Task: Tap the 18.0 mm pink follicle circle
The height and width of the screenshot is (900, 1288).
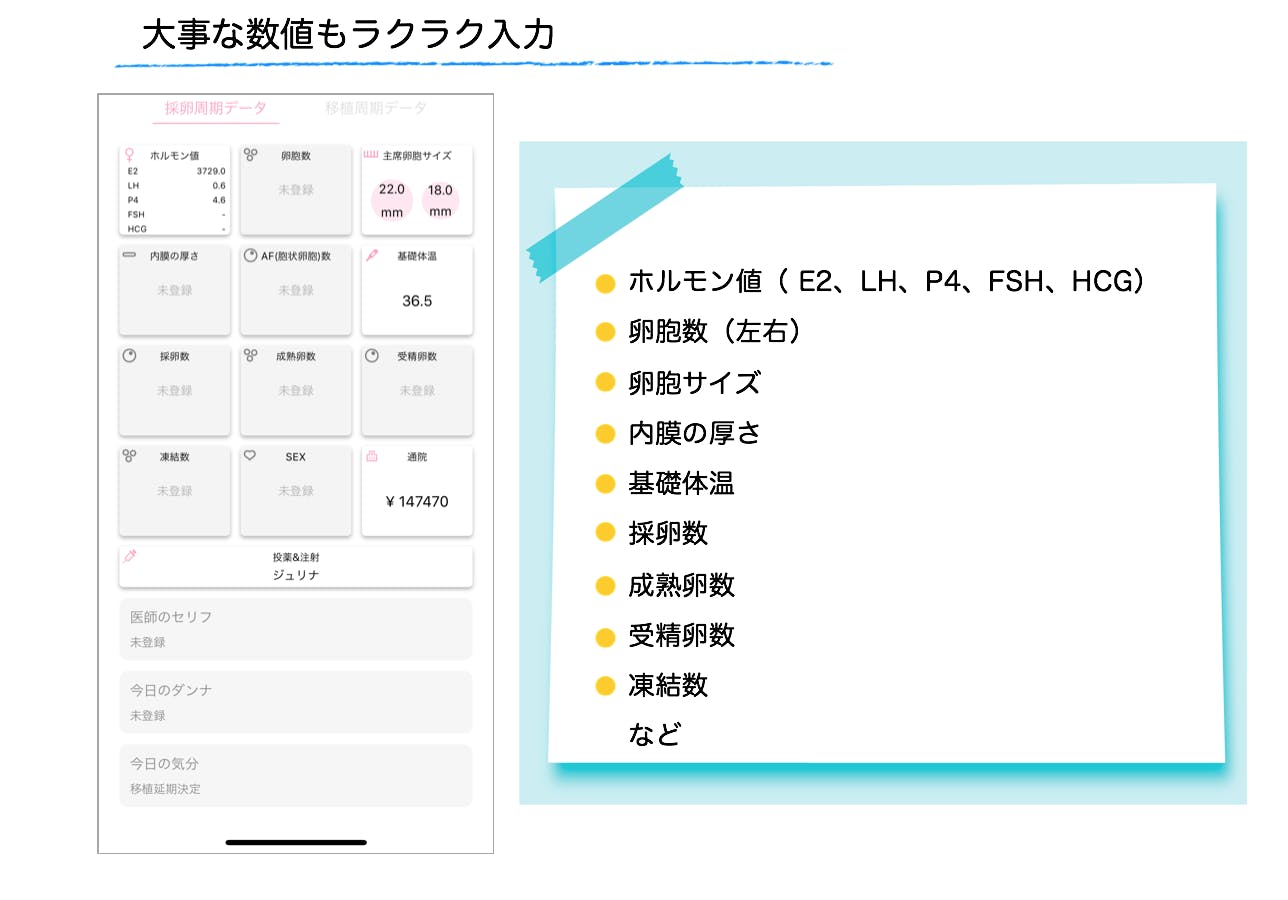Action: 440,200
